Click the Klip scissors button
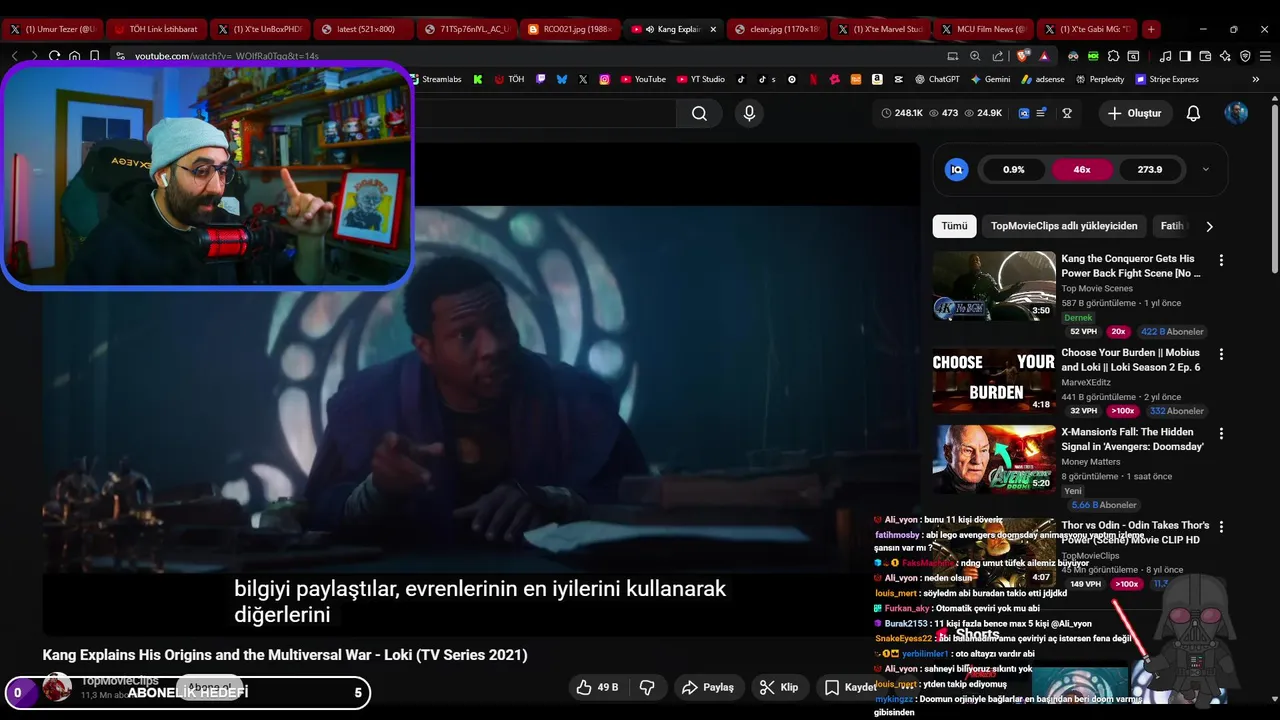 pyautogui.click(x=778, y=687)
